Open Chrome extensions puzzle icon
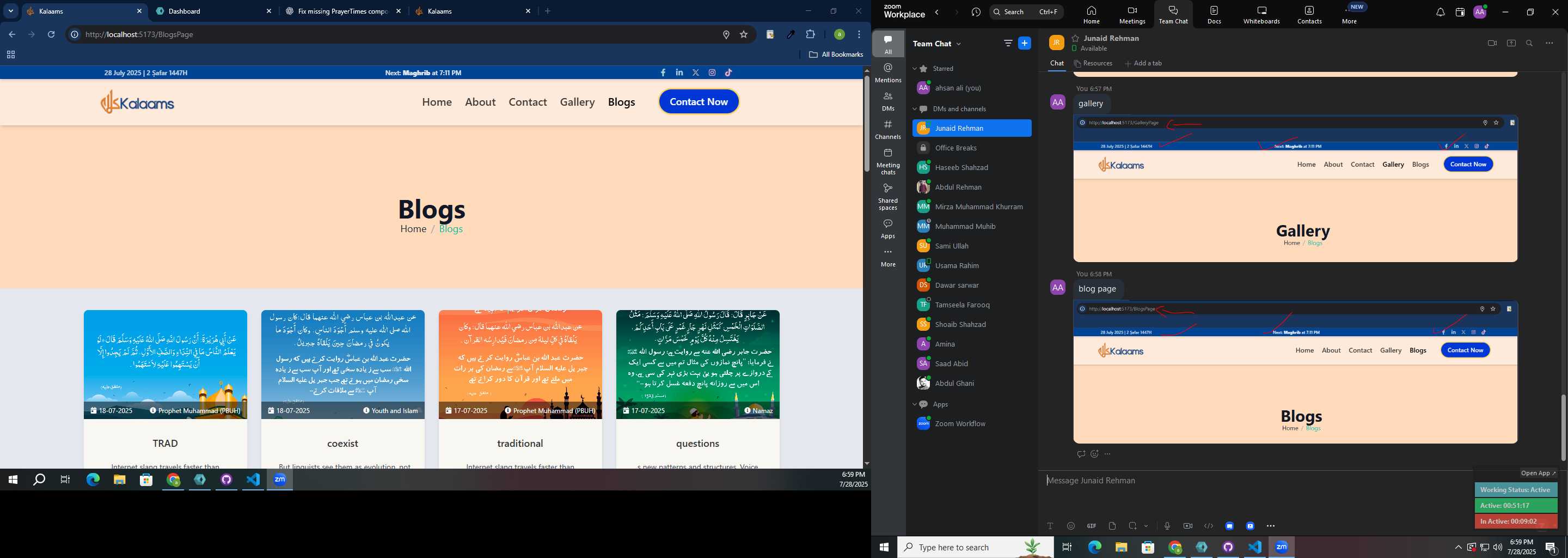The height and width of the screenshot is (558, 1568). click(x=810, y=35)
